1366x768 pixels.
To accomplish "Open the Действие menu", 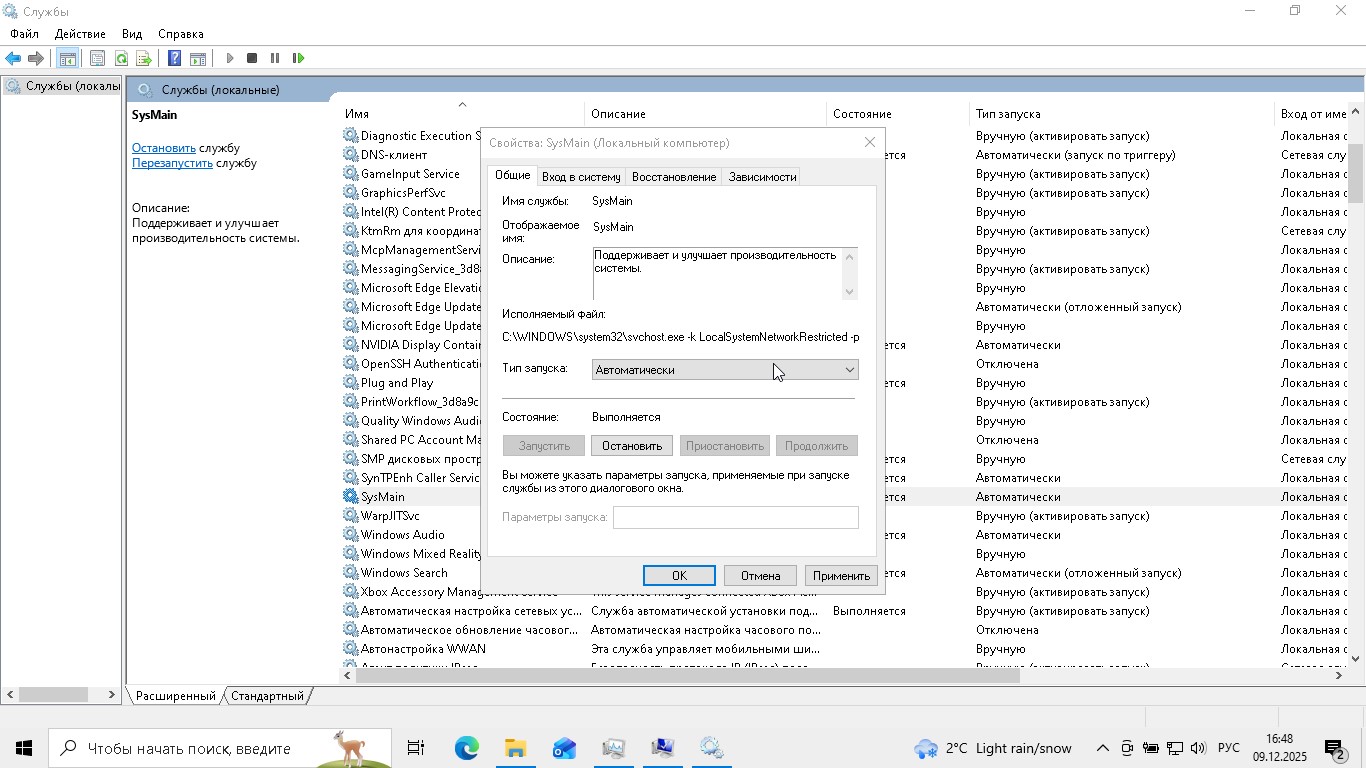I will [x=80, y=34].
